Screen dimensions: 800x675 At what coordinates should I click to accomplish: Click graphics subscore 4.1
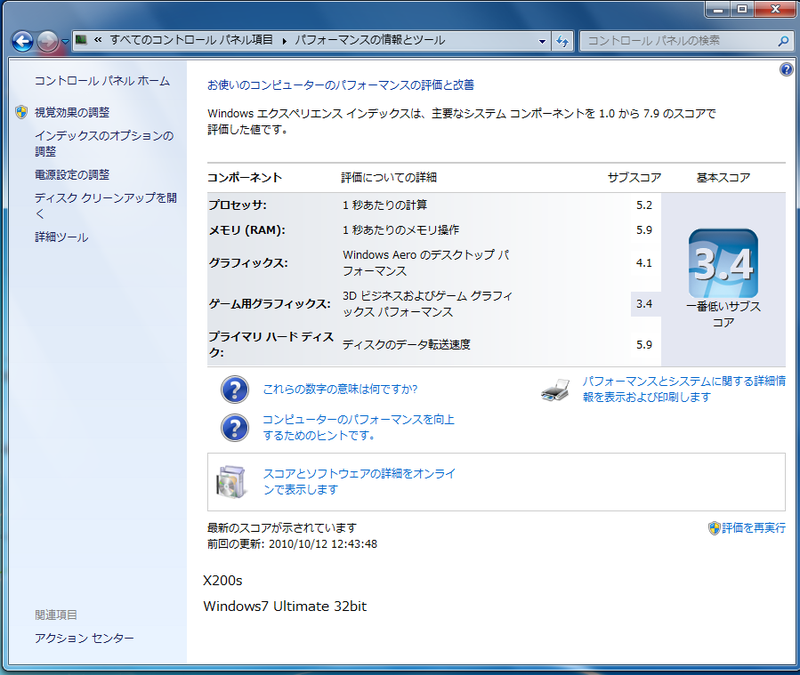click(x=644, y=263)
